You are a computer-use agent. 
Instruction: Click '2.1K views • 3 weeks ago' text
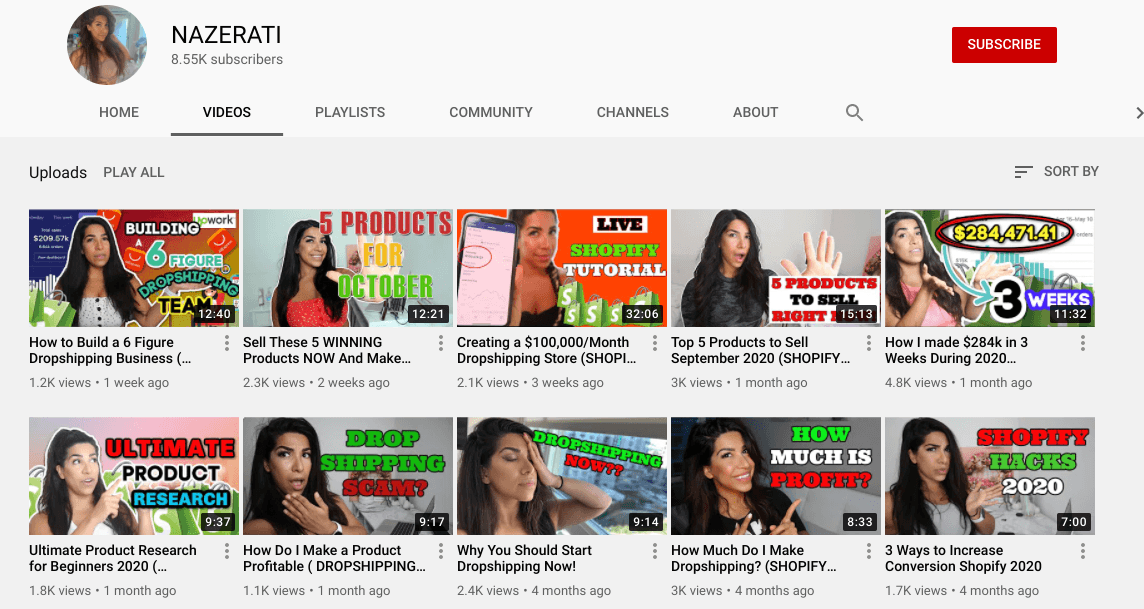pos(530,383)
